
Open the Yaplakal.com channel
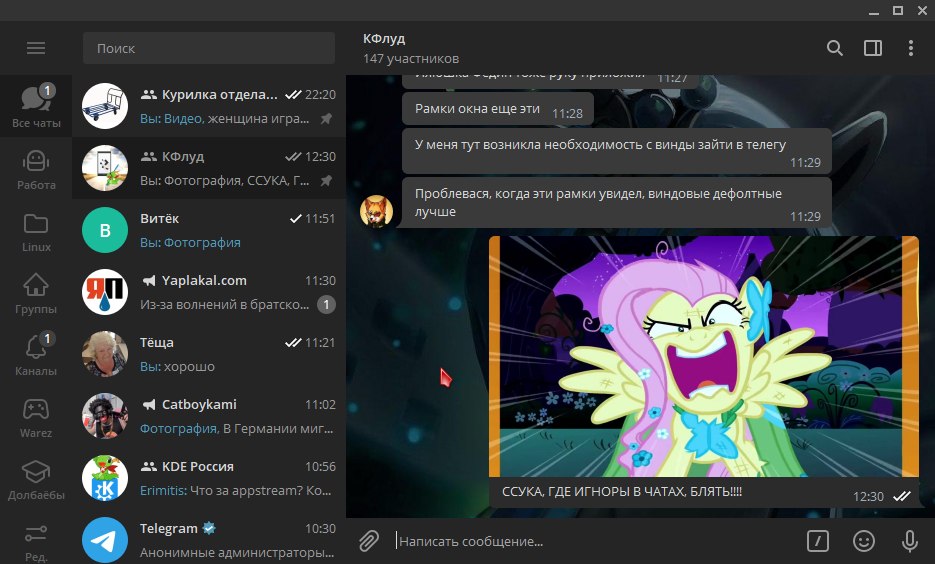[x=209, y=292]
